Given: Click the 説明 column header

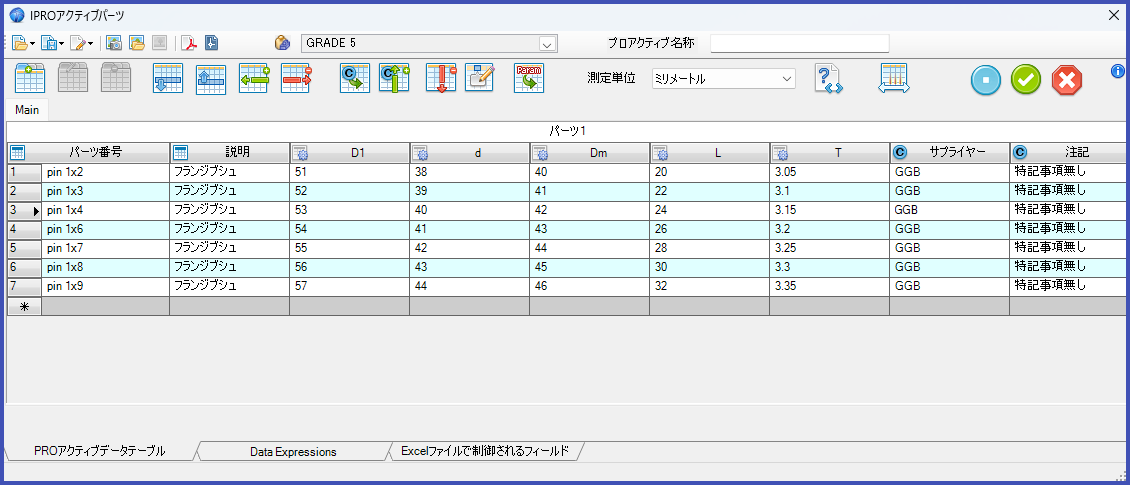Looking at the screenshot, I should pyautogui.click(x=230, y=152).
